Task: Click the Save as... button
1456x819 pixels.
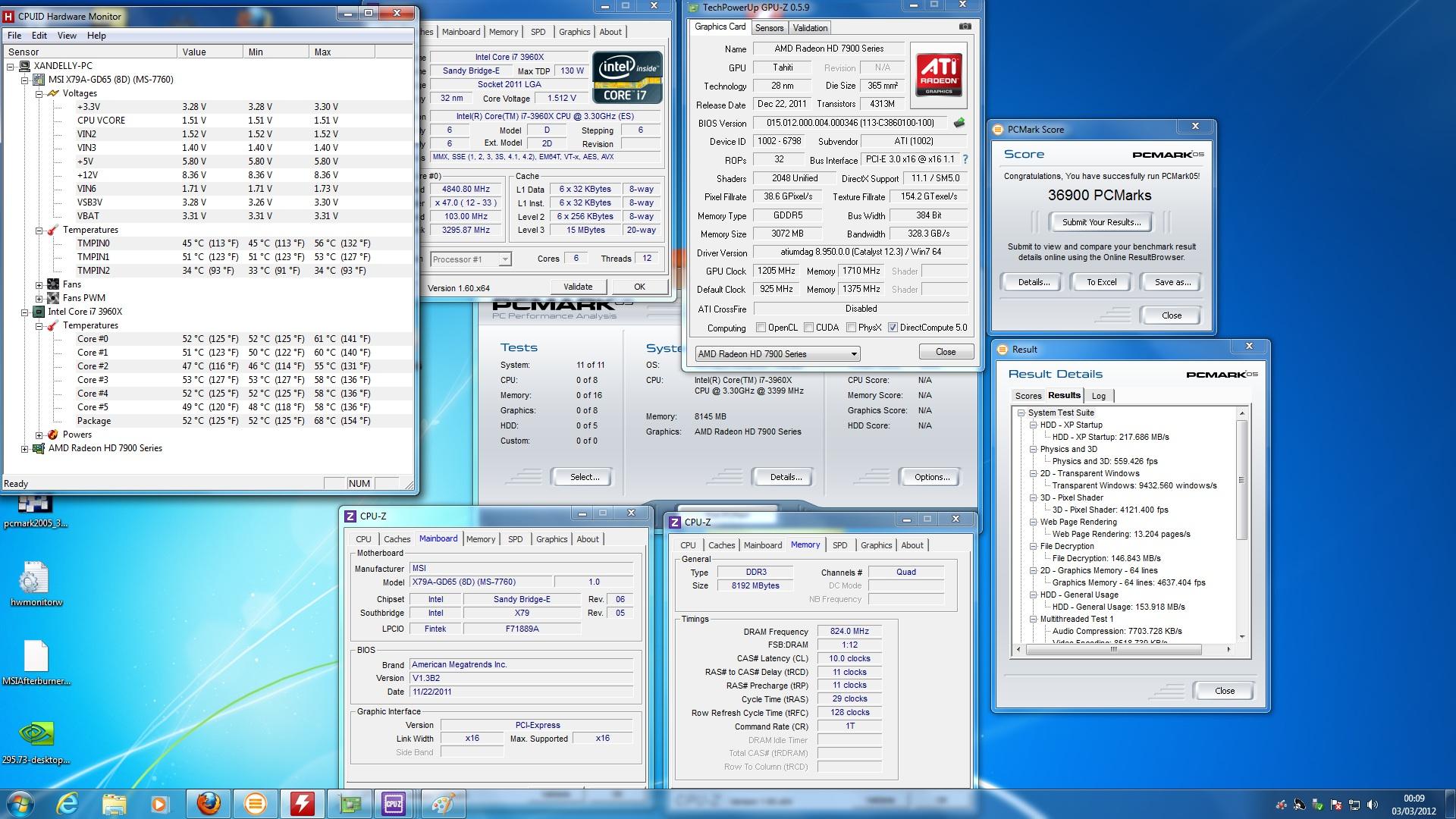Action: tap(1172, 282)
